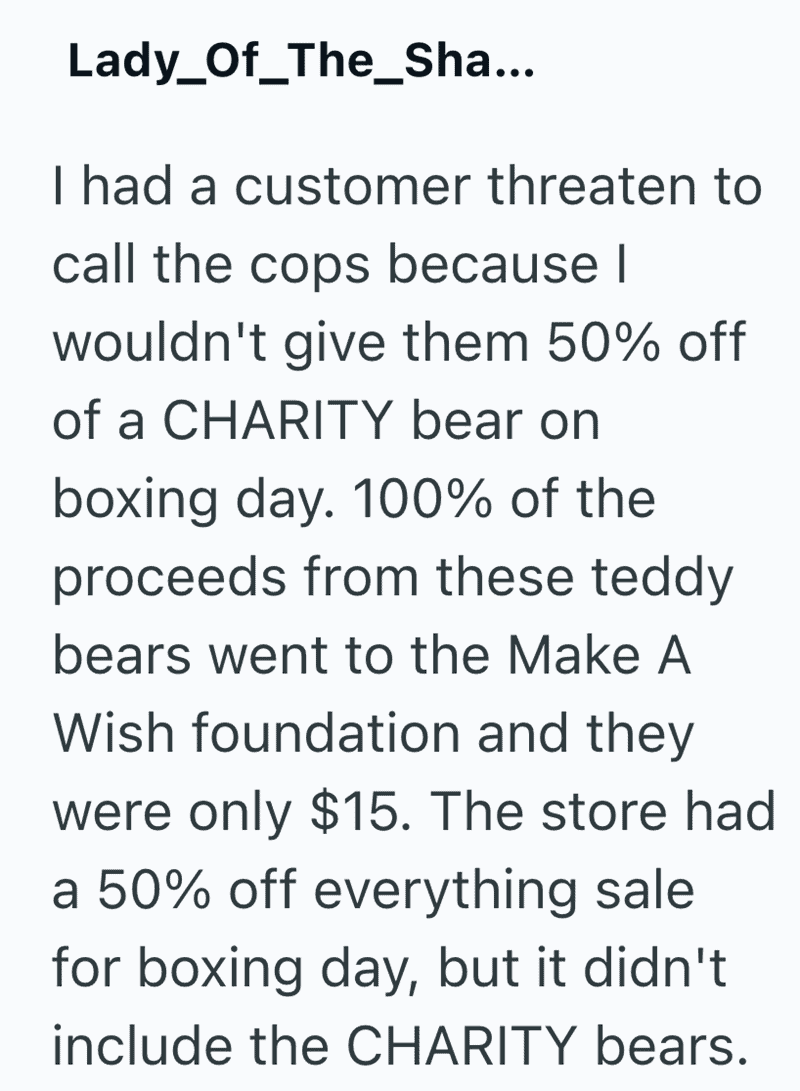Click the words 'Make A' in the comment
The width and height of the screenshot is (800, 1091).
pos(599,655)
